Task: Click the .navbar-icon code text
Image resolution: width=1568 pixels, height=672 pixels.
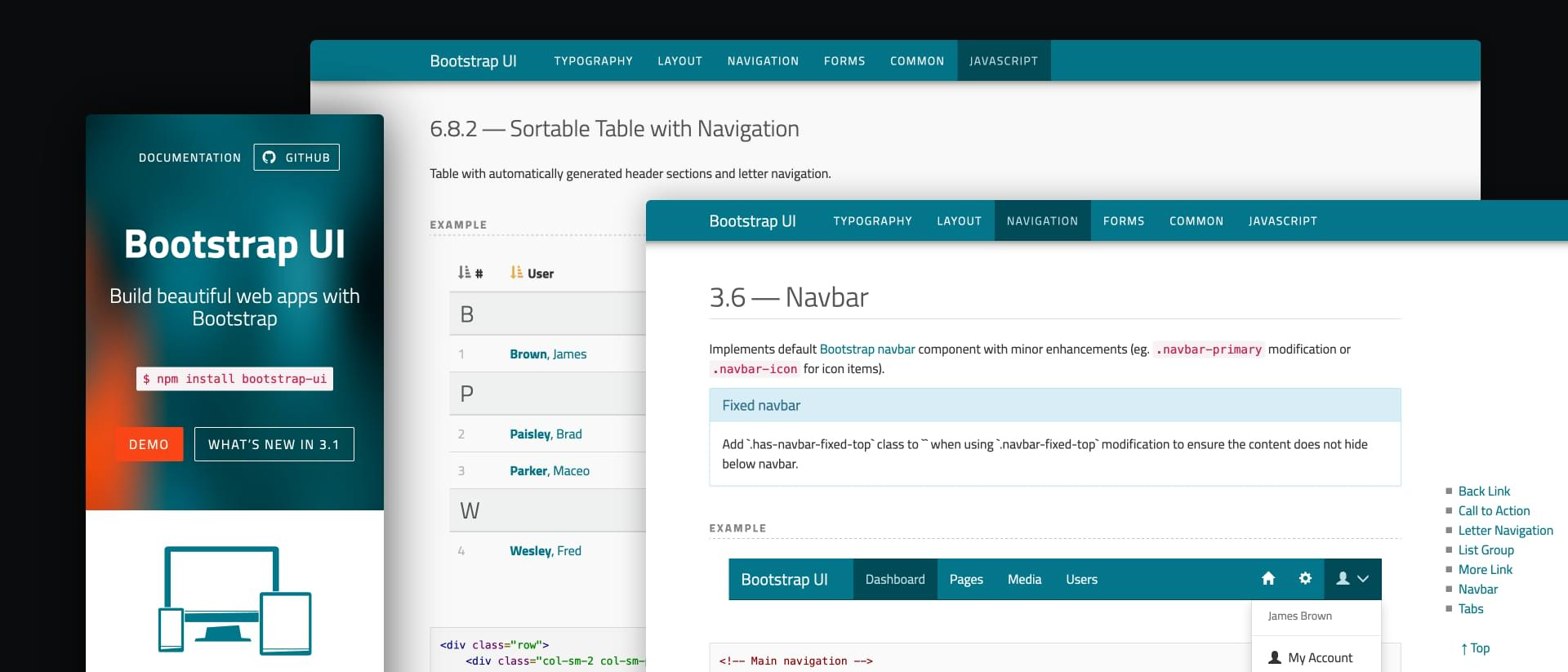Action: tap(755, 369)
